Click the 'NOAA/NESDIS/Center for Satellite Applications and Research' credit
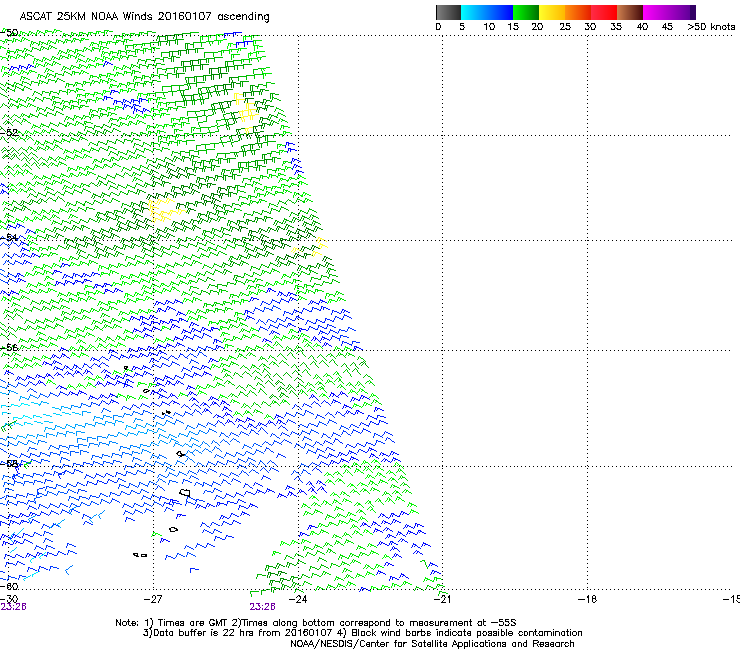The width and height of the screenshot is (740, 650). [x=432, y=644]
